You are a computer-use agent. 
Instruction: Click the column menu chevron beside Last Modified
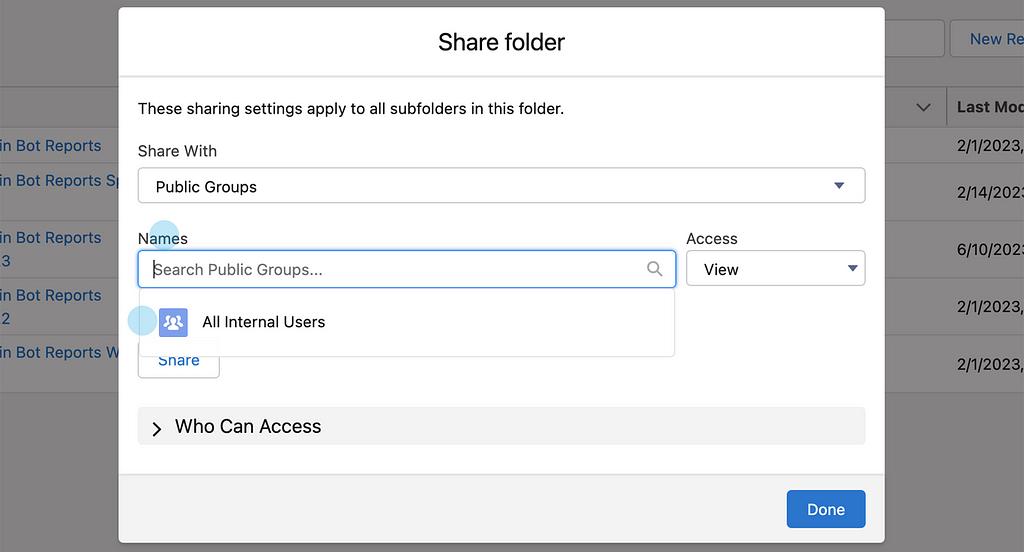coord(923,107)
